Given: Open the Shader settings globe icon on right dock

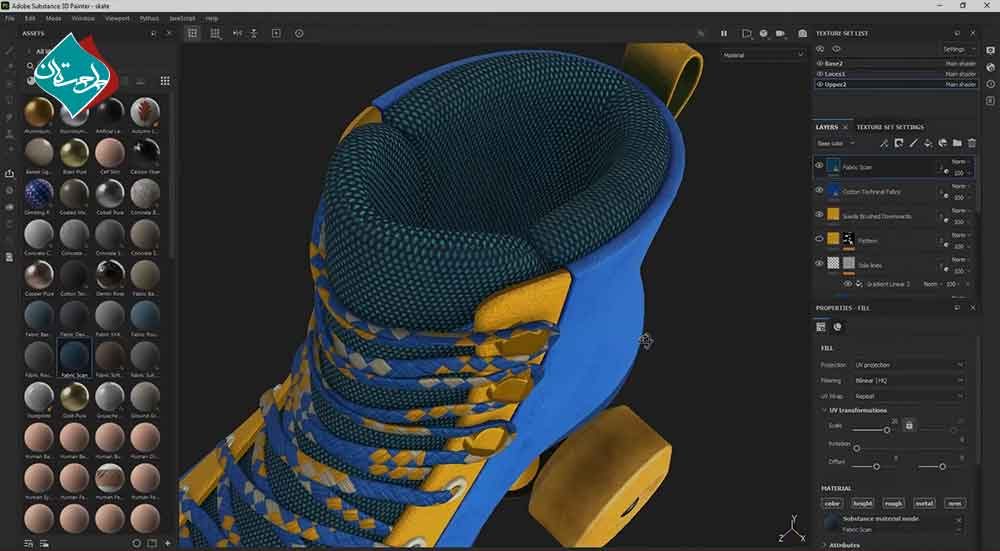Looking at the screenshot, I should (x=990, y=67).
